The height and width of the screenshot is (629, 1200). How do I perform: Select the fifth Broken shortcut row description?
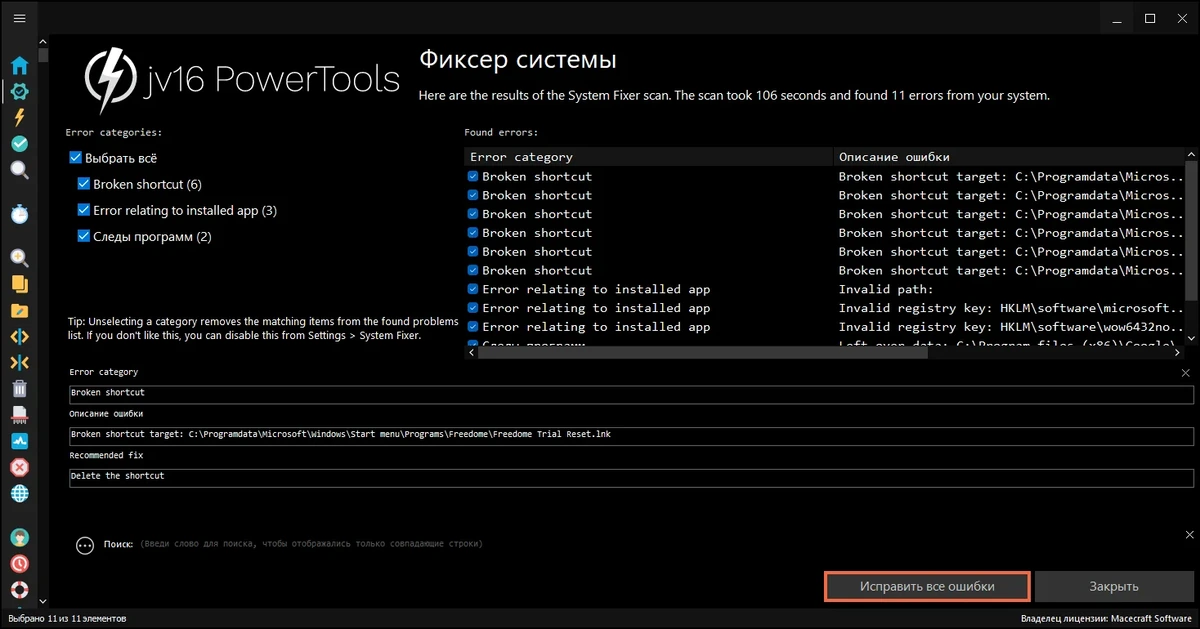point(1011,252)
